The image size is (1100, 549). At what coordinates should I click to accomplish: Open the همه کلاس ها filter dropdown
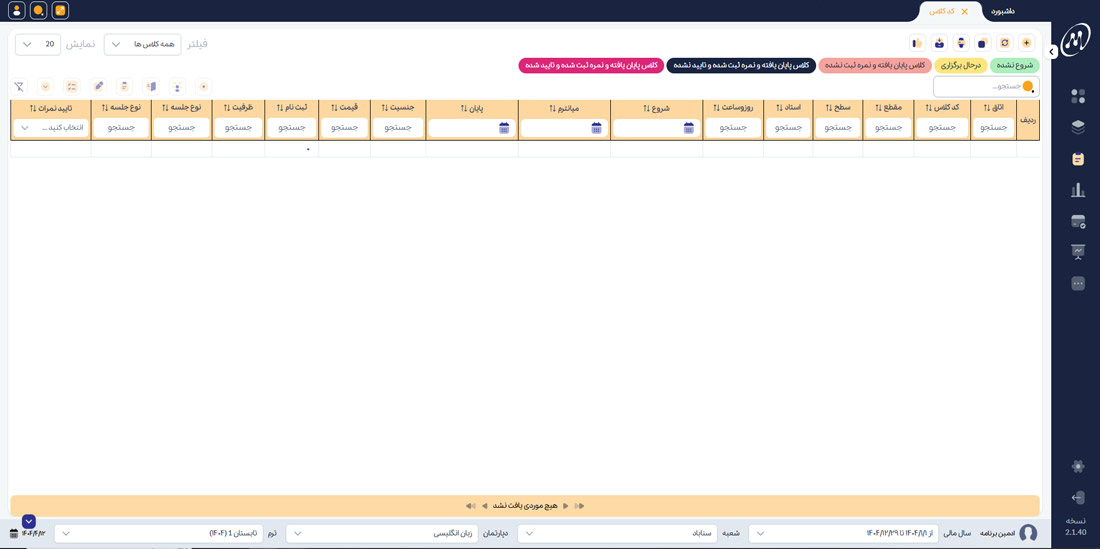pos(143,44)
